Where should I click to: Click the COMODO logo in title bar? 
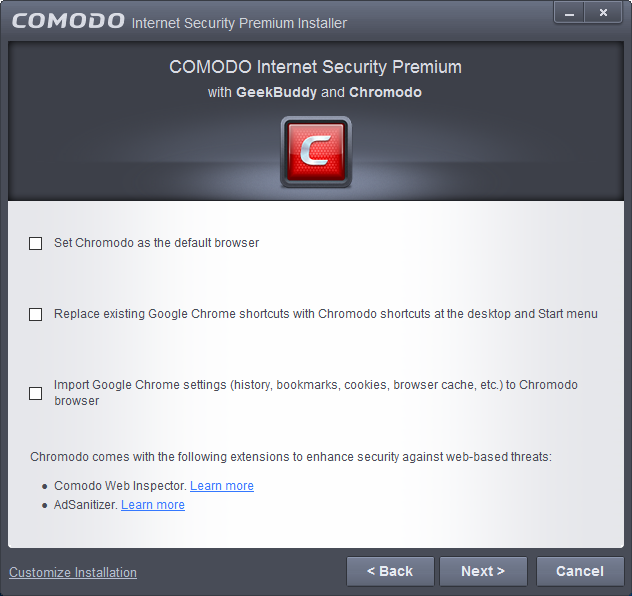[x=68, y=21]
